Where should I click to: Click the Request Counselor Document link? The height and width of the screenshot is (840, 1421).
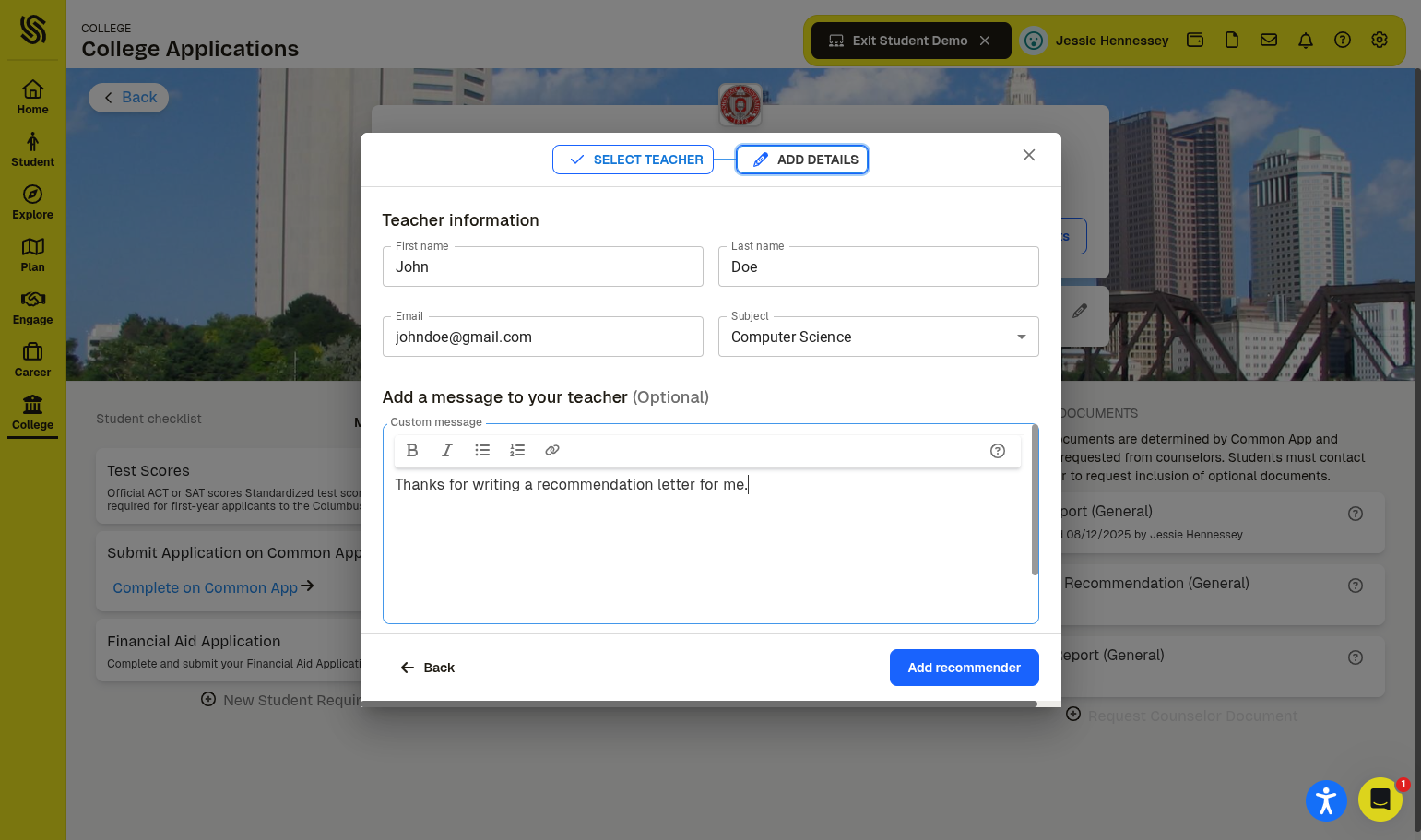(x=1181, y=716)
